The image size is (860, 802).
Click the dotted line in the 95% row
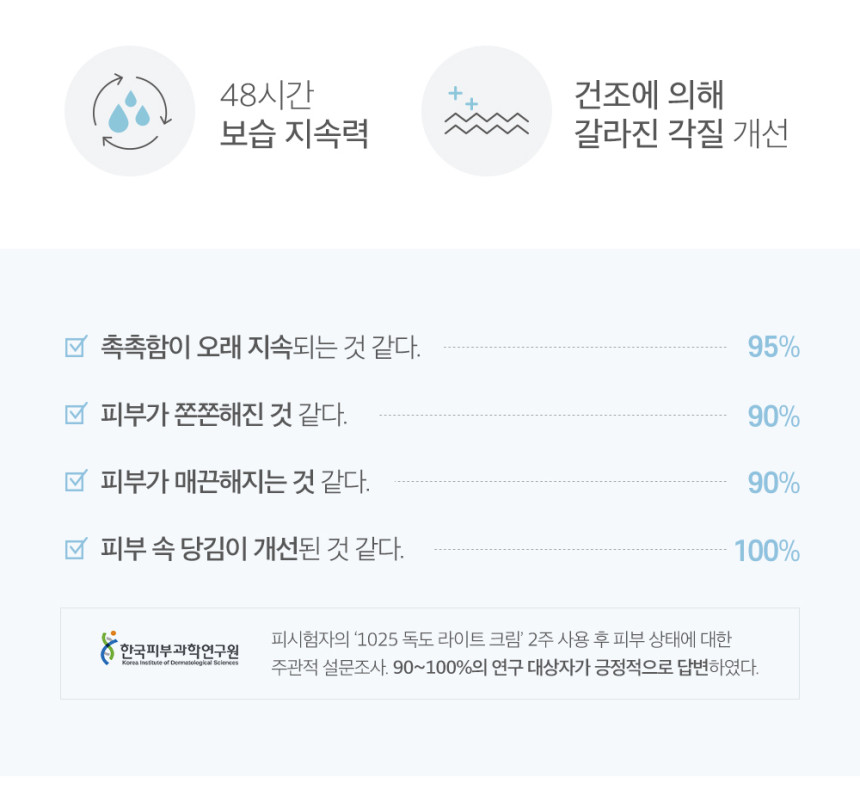(585, 347)
